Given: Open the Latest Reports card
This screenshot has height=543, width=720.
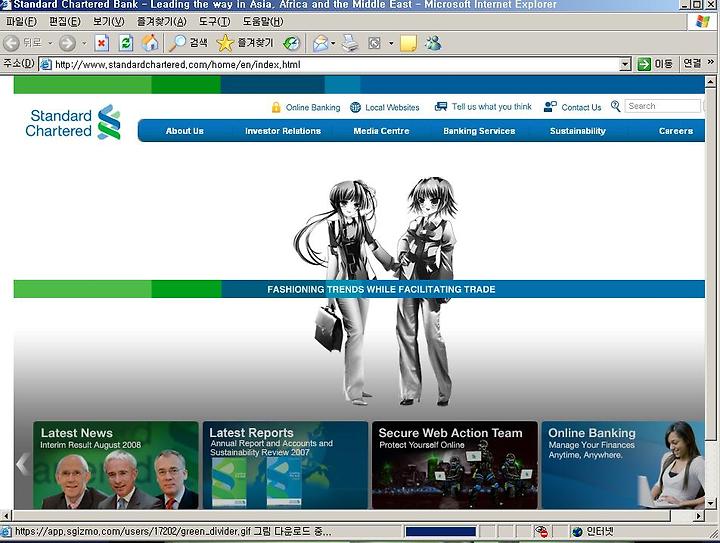Looking at the screenshot, I should (x=285, y=465).
